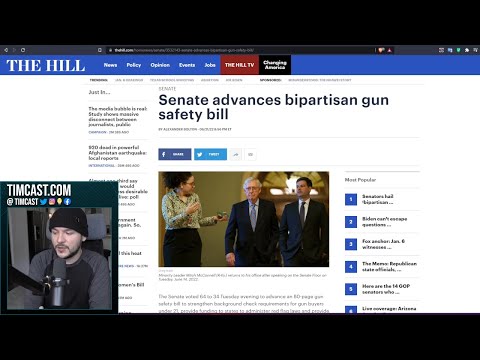Open the News menu
The height and width of the screenshot is (360, 480).
[x=110, y=65]
